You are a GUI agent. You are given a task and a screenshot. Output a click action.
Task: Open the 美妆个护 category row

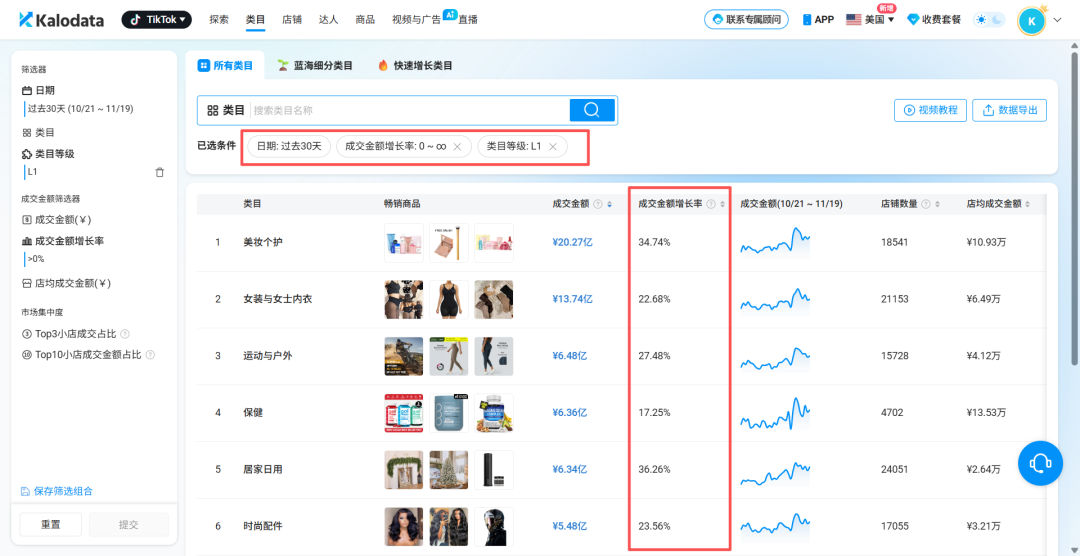click(x=262, y=243)
